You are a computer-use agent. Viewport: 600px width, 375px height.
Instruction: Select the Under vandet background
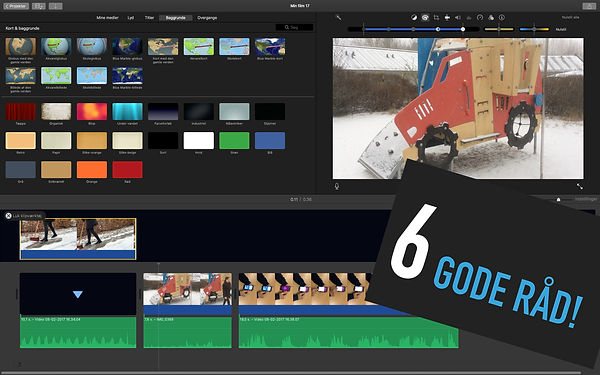127,111
